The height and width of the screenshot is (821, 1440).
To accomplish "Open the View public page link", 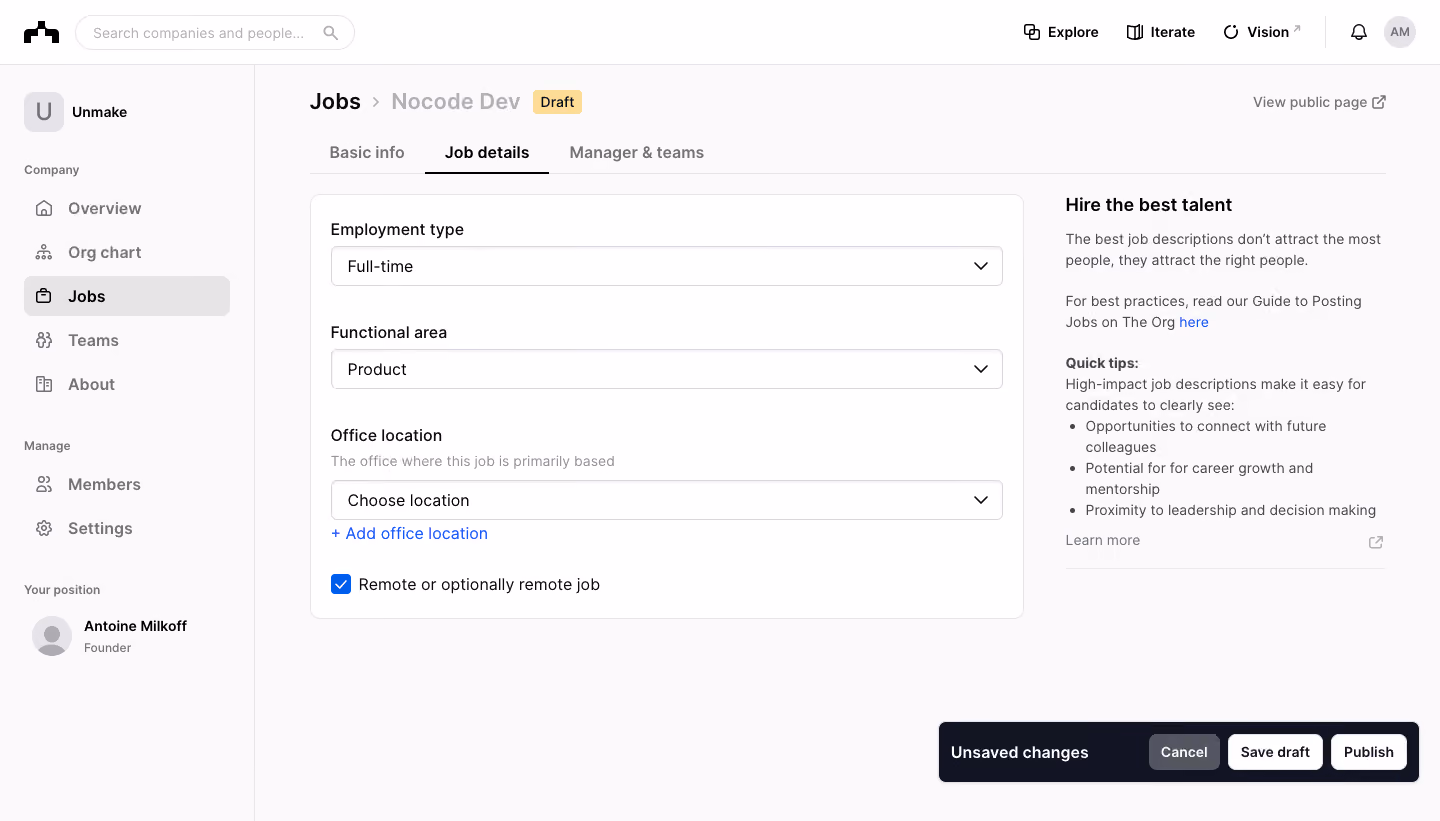I will [1319, 102].
